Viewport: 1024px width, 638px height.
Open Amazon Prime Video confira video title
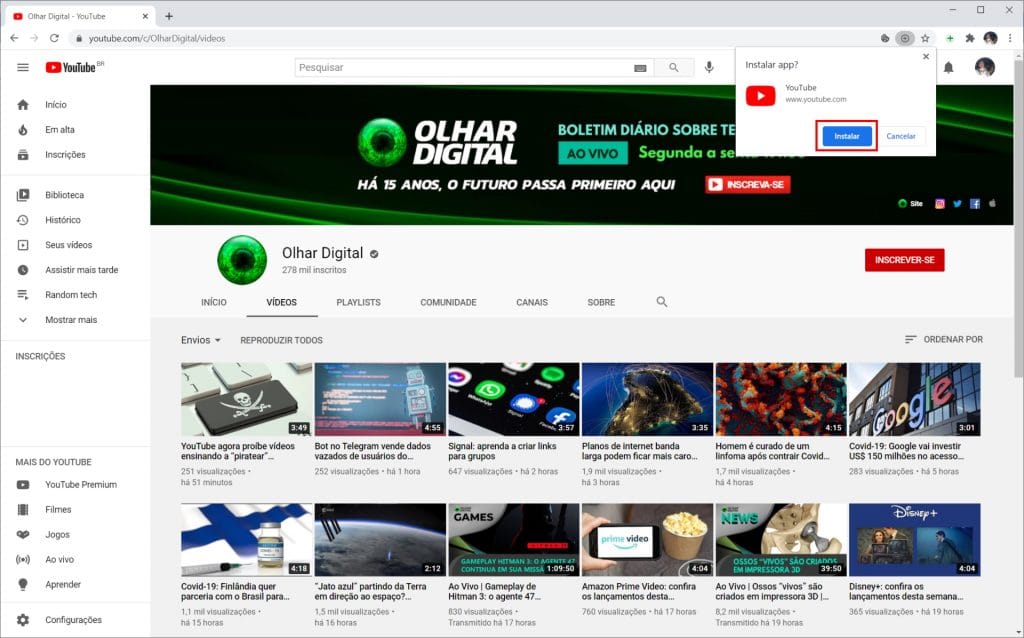(639, 592)
